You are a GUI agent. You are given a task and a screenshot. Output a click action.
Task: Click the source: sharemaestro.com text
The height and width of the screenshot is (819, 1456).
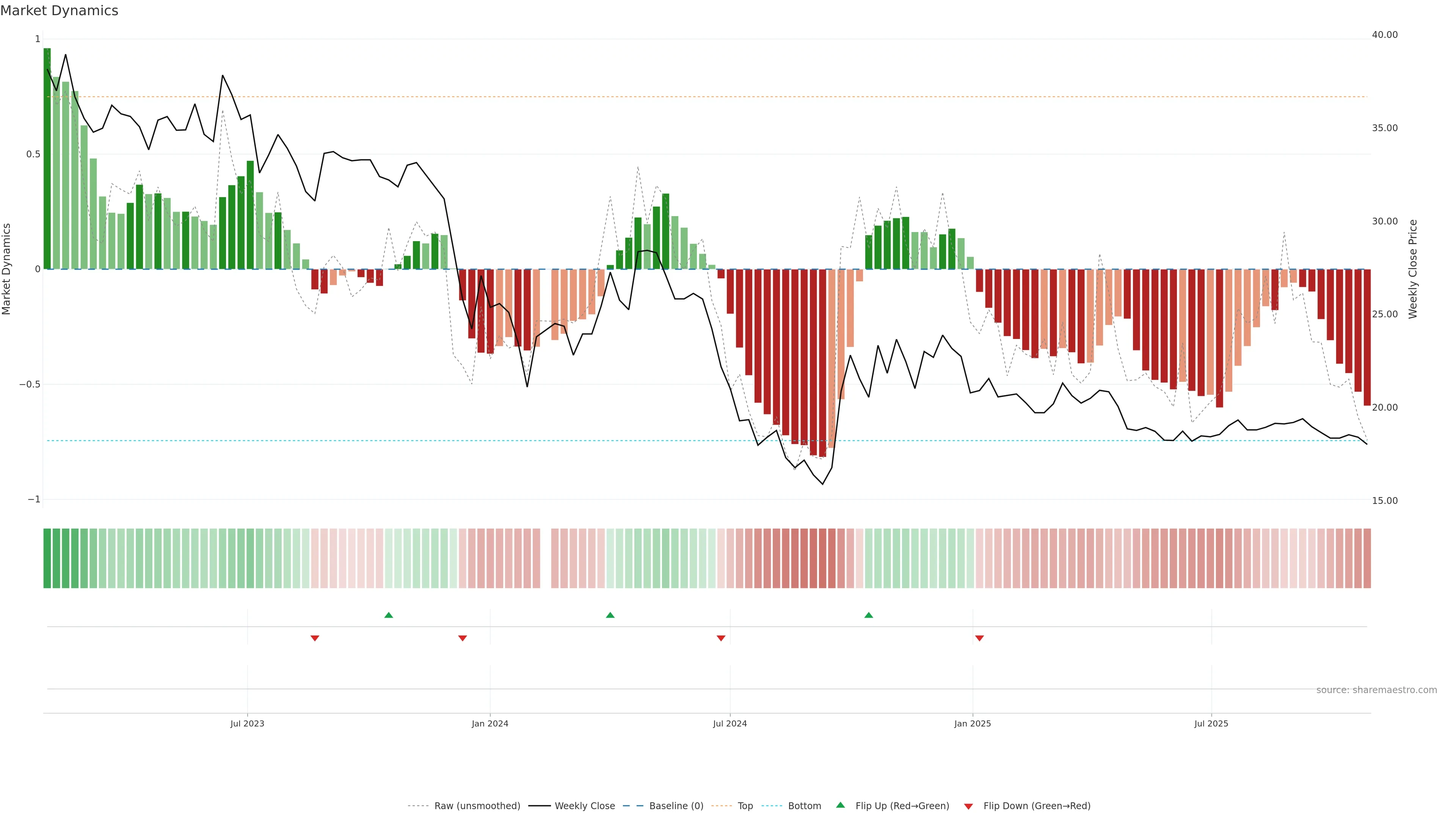point(1376,690)
